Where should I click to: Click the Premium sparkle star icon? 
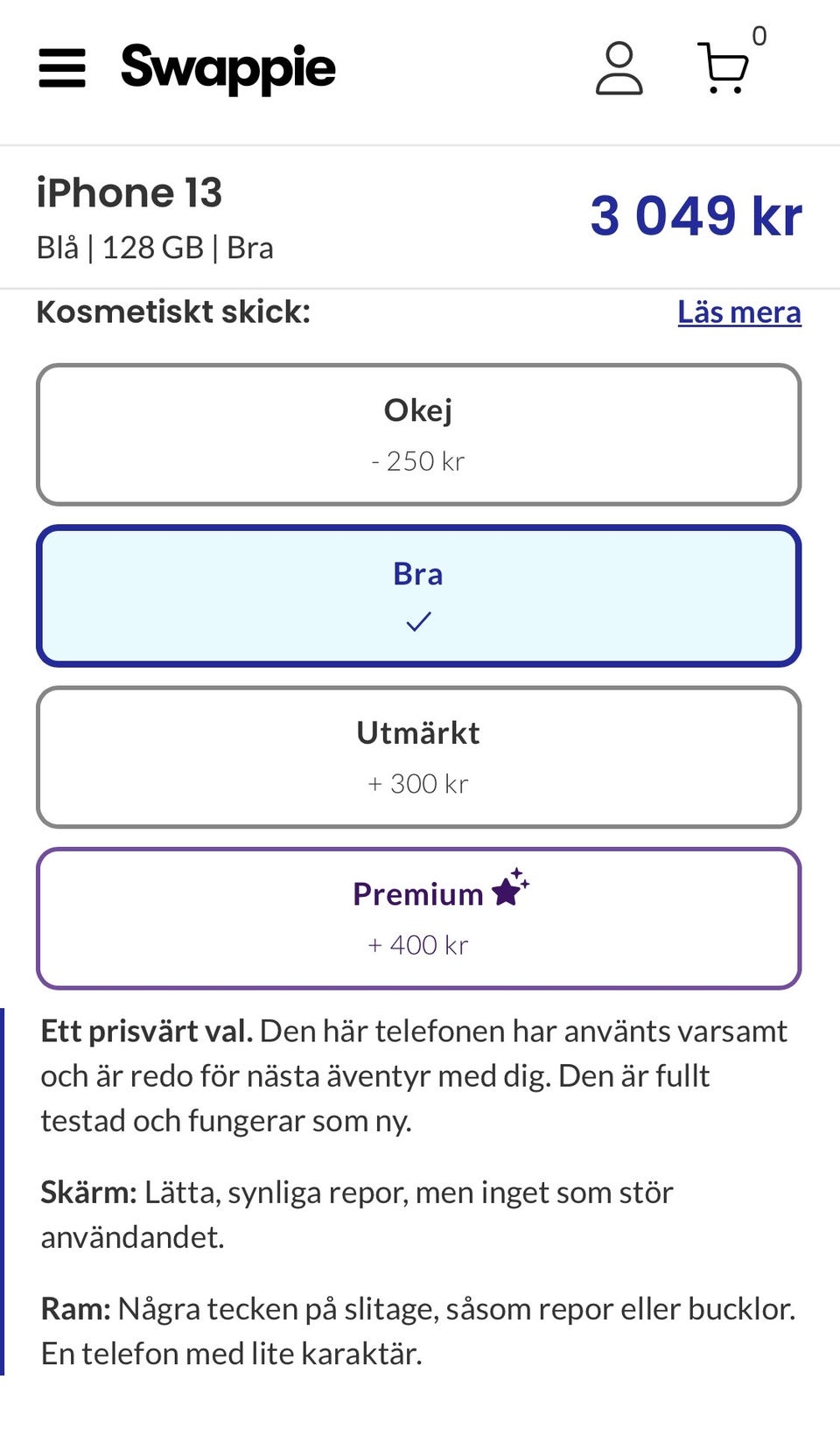coord(510,888)
